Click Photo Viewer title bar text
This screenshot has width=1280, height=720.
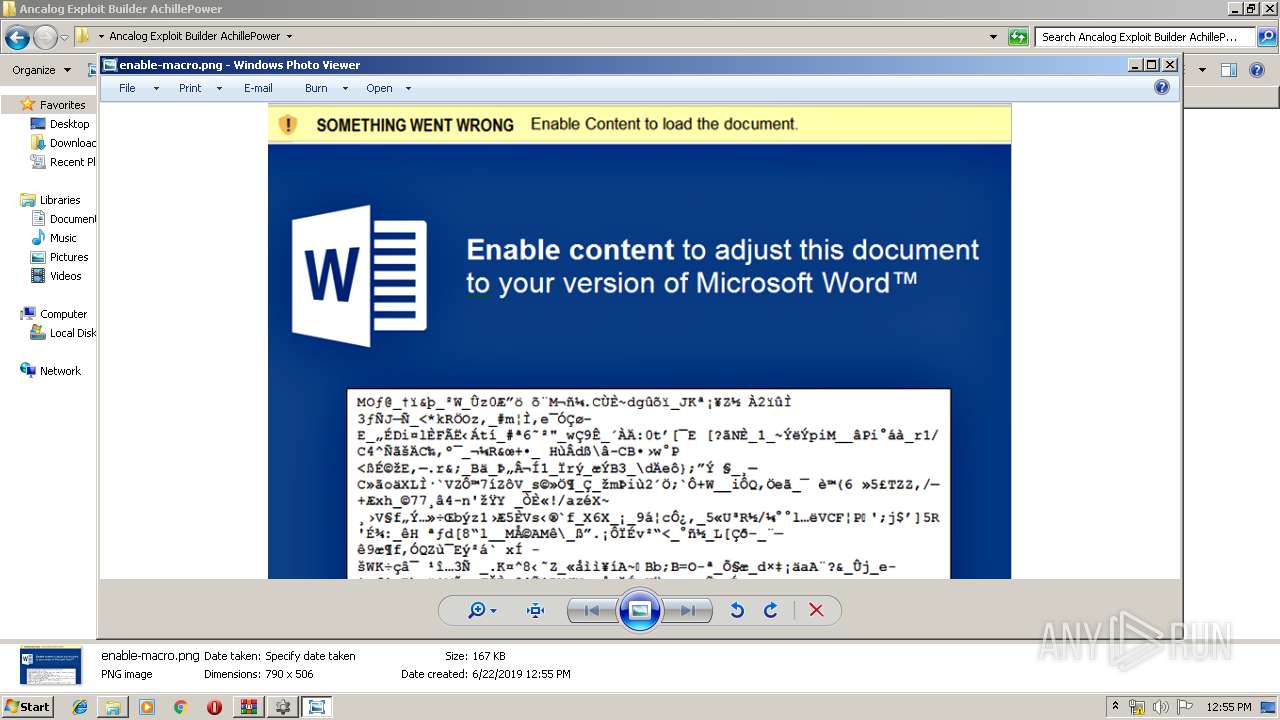point(240,65)
